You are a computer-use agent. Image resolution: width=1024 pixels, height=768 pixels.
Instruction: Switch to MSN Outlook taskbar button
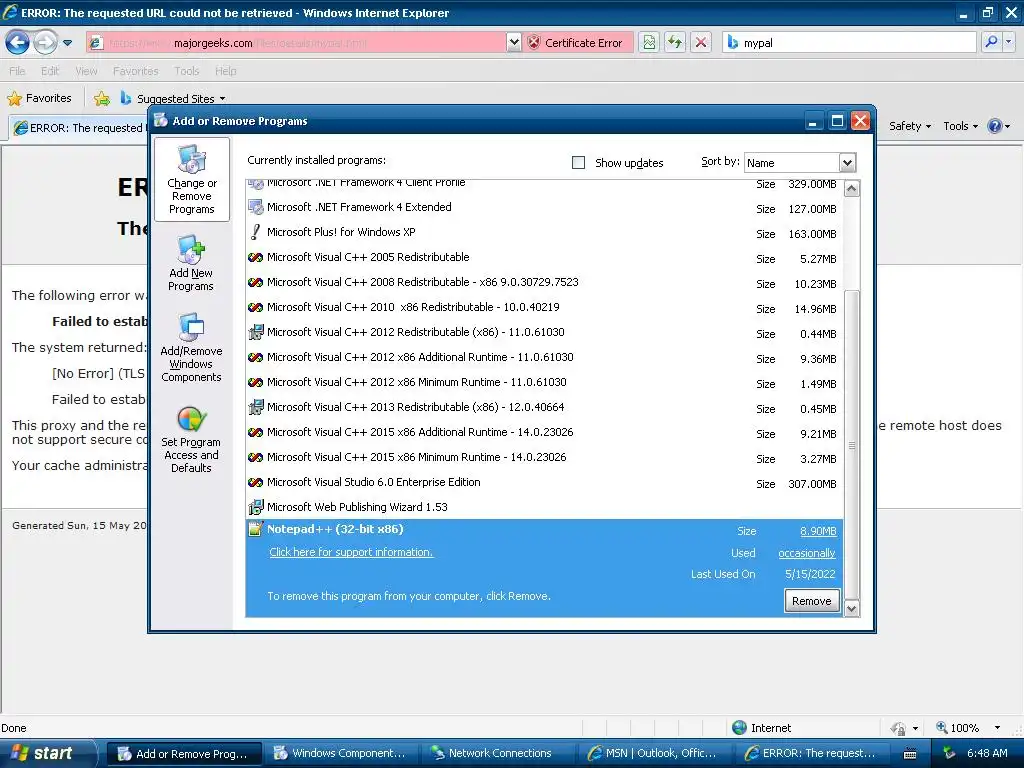click(x=654, y=753)
